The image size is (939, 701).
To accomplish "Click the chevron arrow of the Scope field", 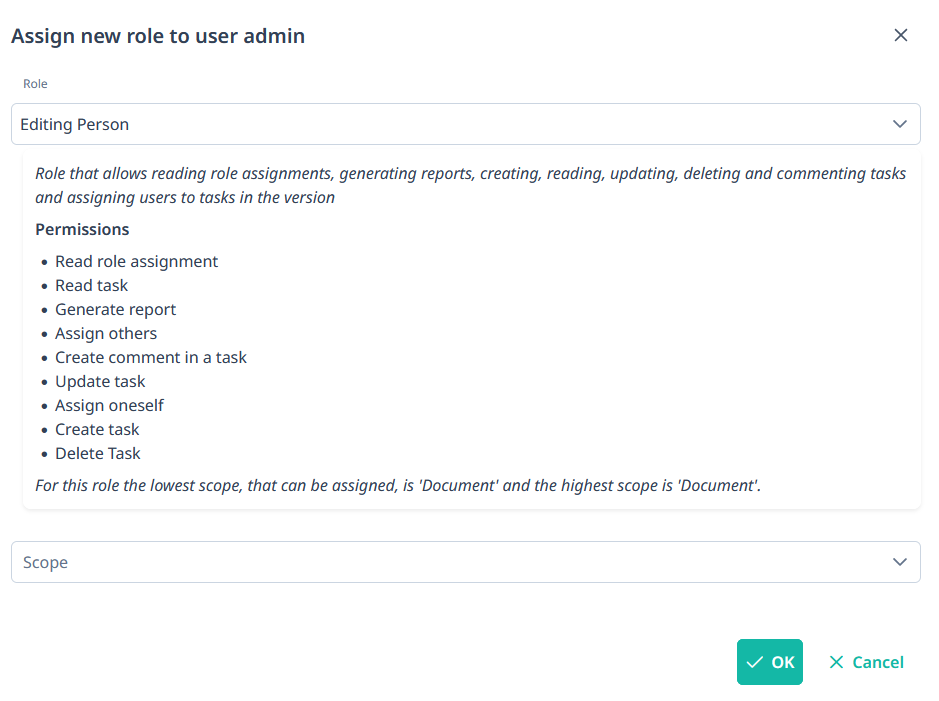I will [x=899, y=562].
